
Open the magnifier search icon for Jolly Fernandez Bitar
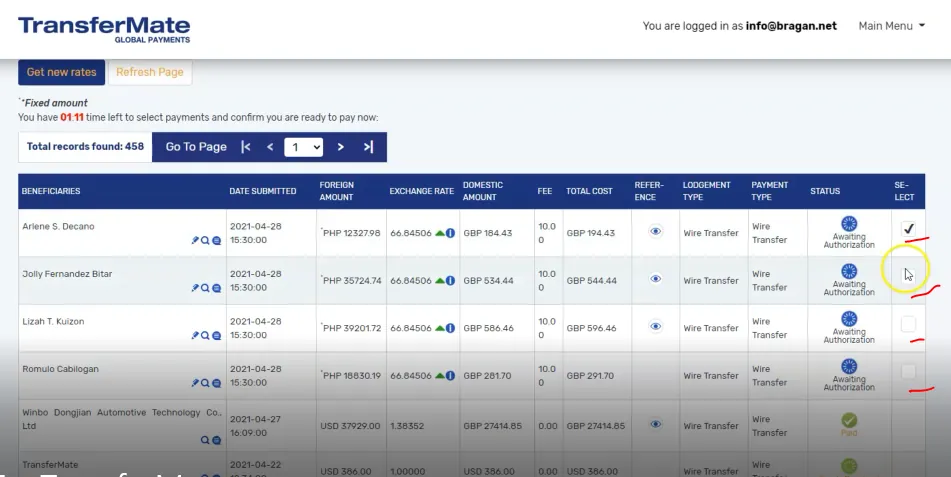pyautogui.click(x=205, y=288)
